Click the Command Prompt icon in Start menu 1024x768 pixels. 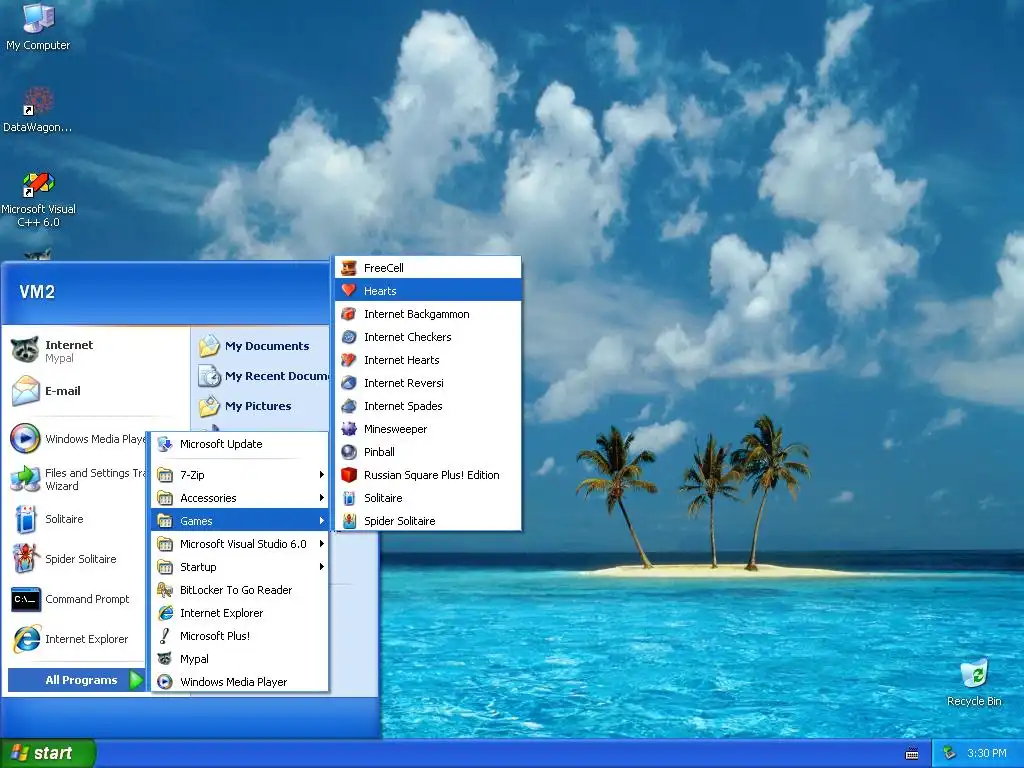[25, 599]
